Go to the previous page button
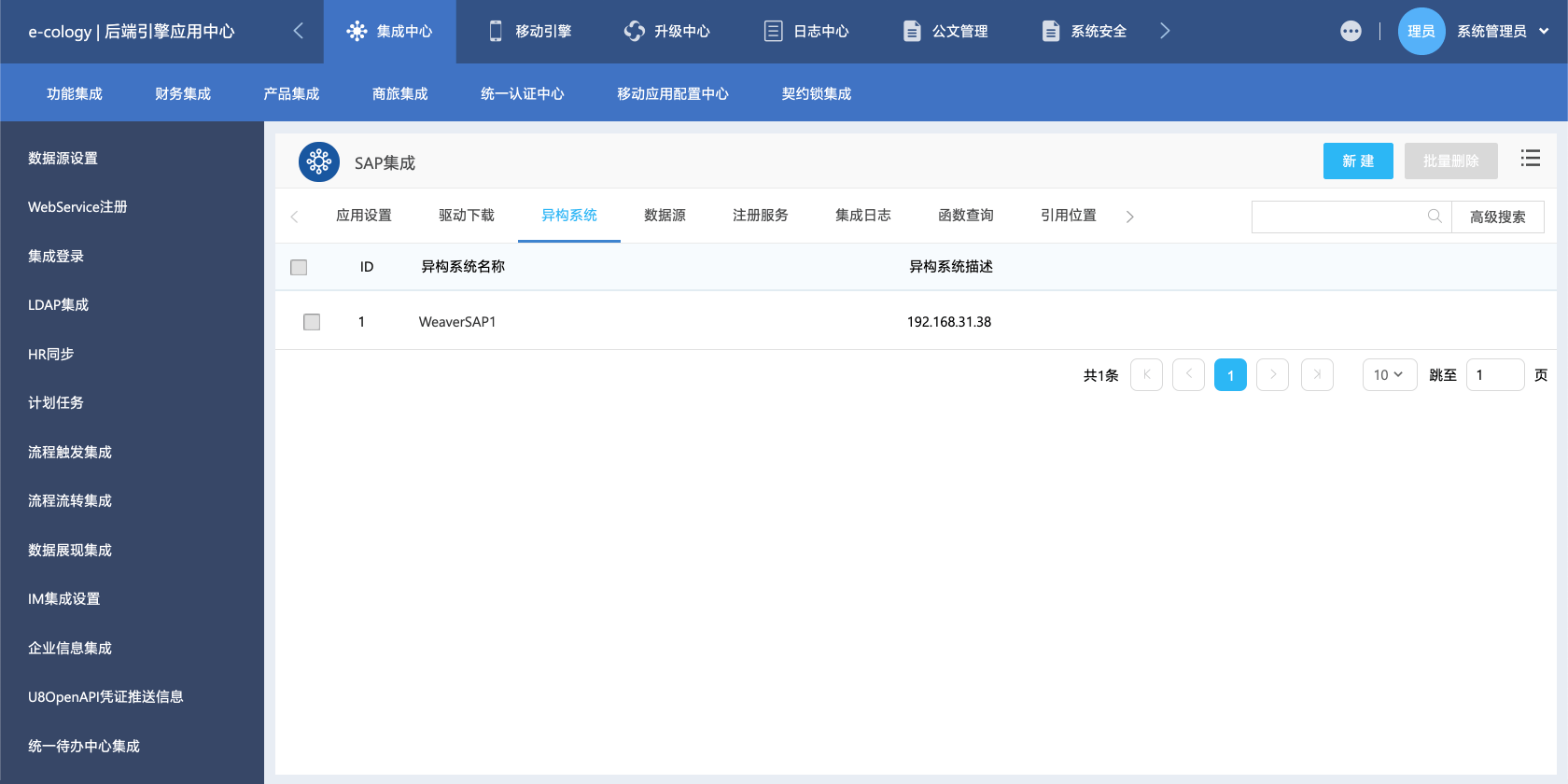This screenshot has height=784, width=1568. pos(1188,374)
